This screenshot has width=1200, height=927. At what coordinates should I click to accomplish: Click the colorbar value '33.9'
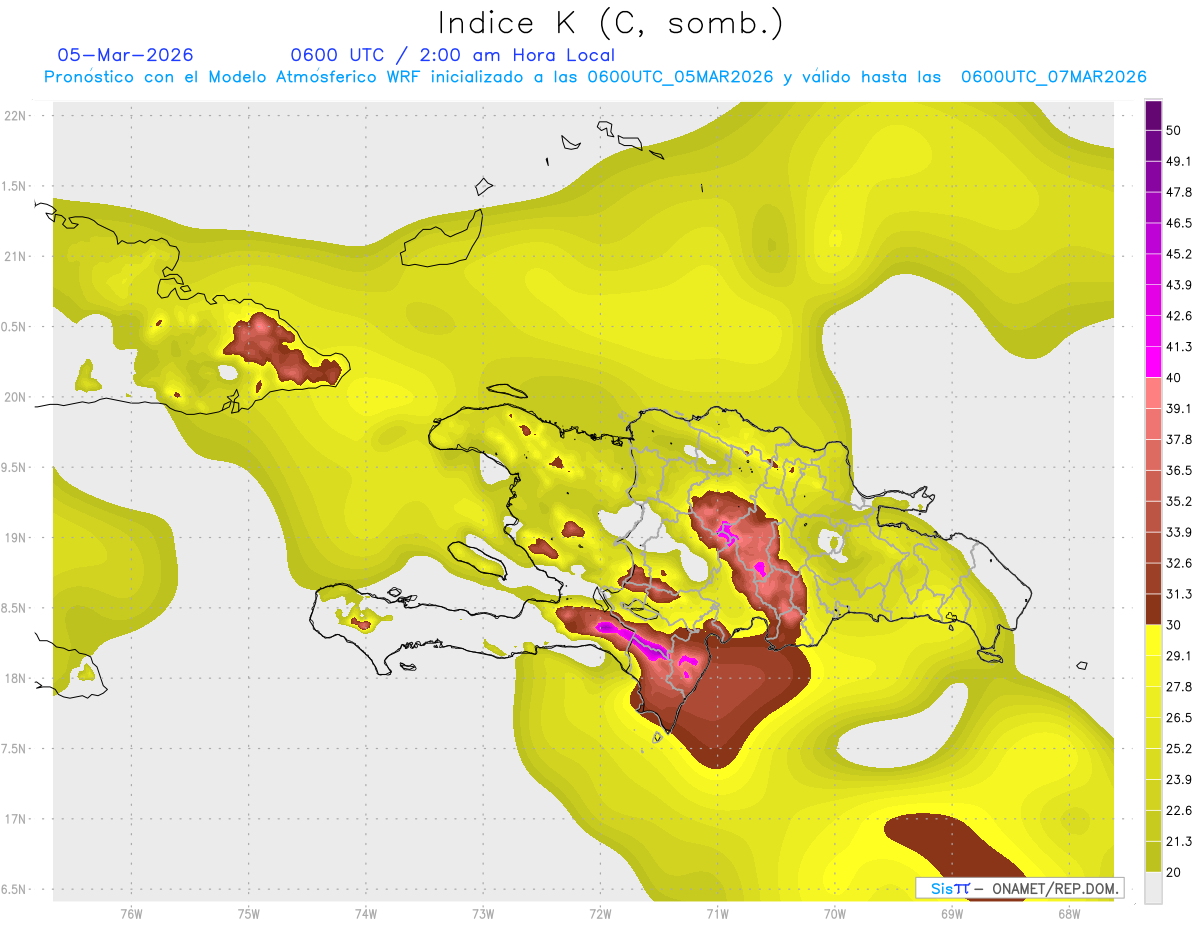[x=1179, y=532]
